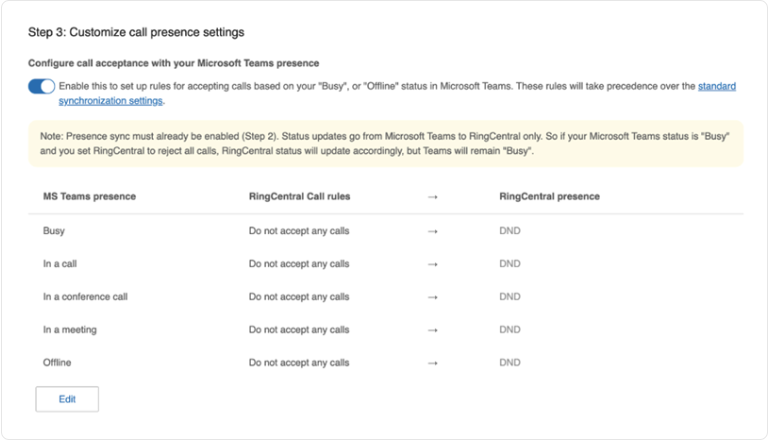
Task: Click the Busy row's 'Do not accept any calls'
Action: click(299, 231)
